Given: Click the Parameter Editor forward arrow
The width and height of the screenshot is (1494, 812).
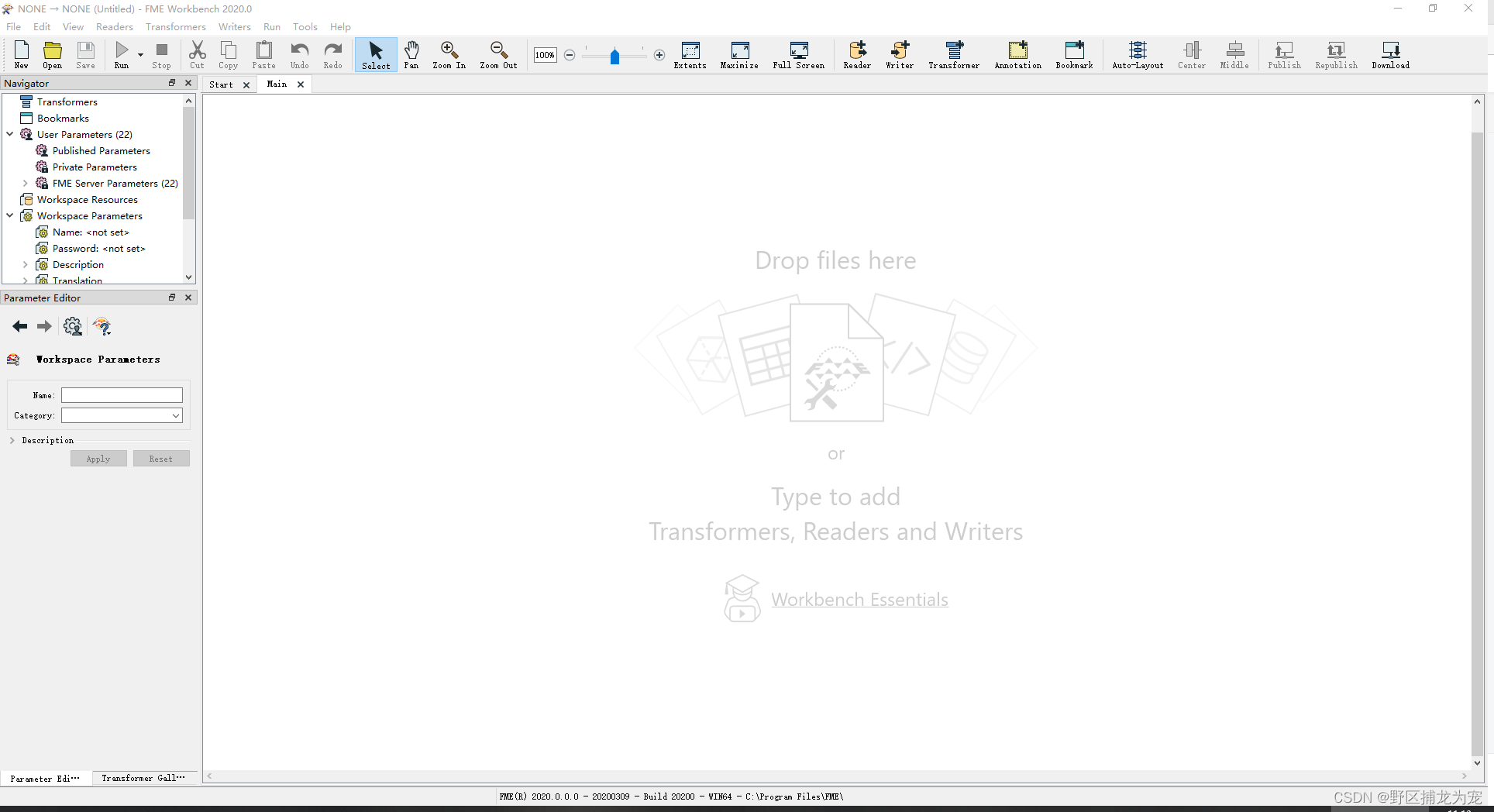Looking at the screenshot, I should pos(44,326).
